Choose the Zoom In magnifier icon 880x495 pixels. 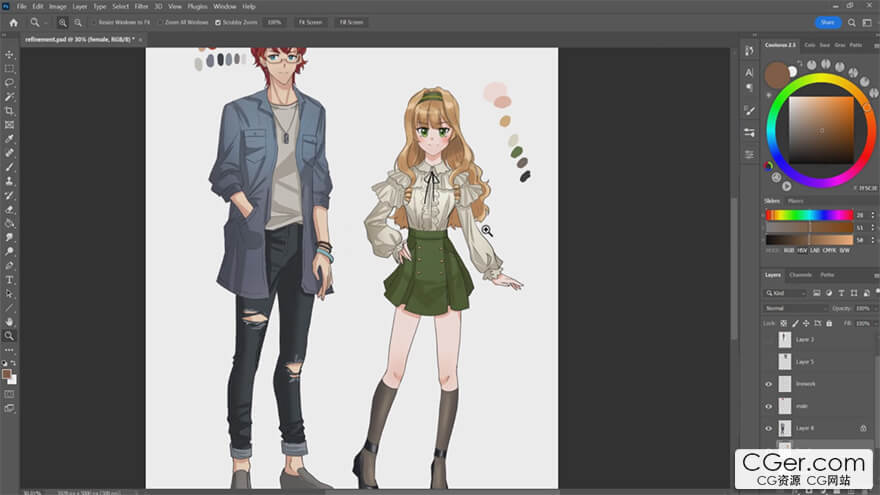(x=64, y=22)
